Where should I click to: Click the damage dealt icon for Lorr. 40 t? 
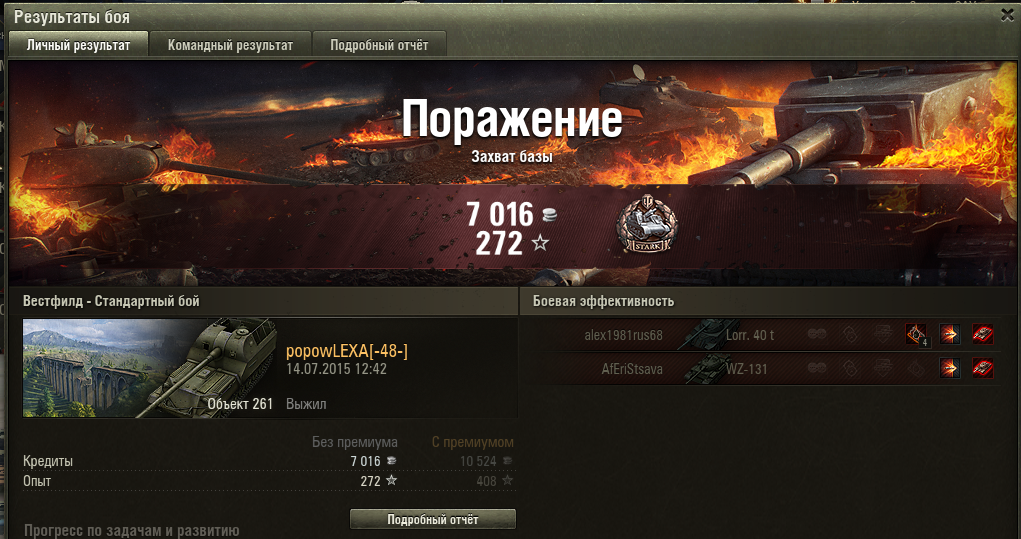pos(949,335)
